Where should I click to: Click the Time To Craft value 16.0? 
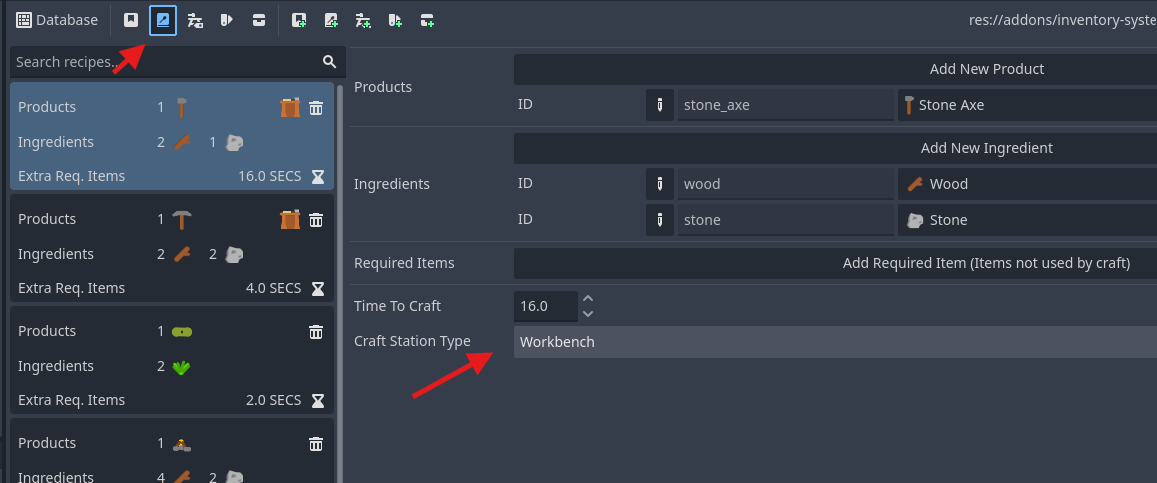545,306
